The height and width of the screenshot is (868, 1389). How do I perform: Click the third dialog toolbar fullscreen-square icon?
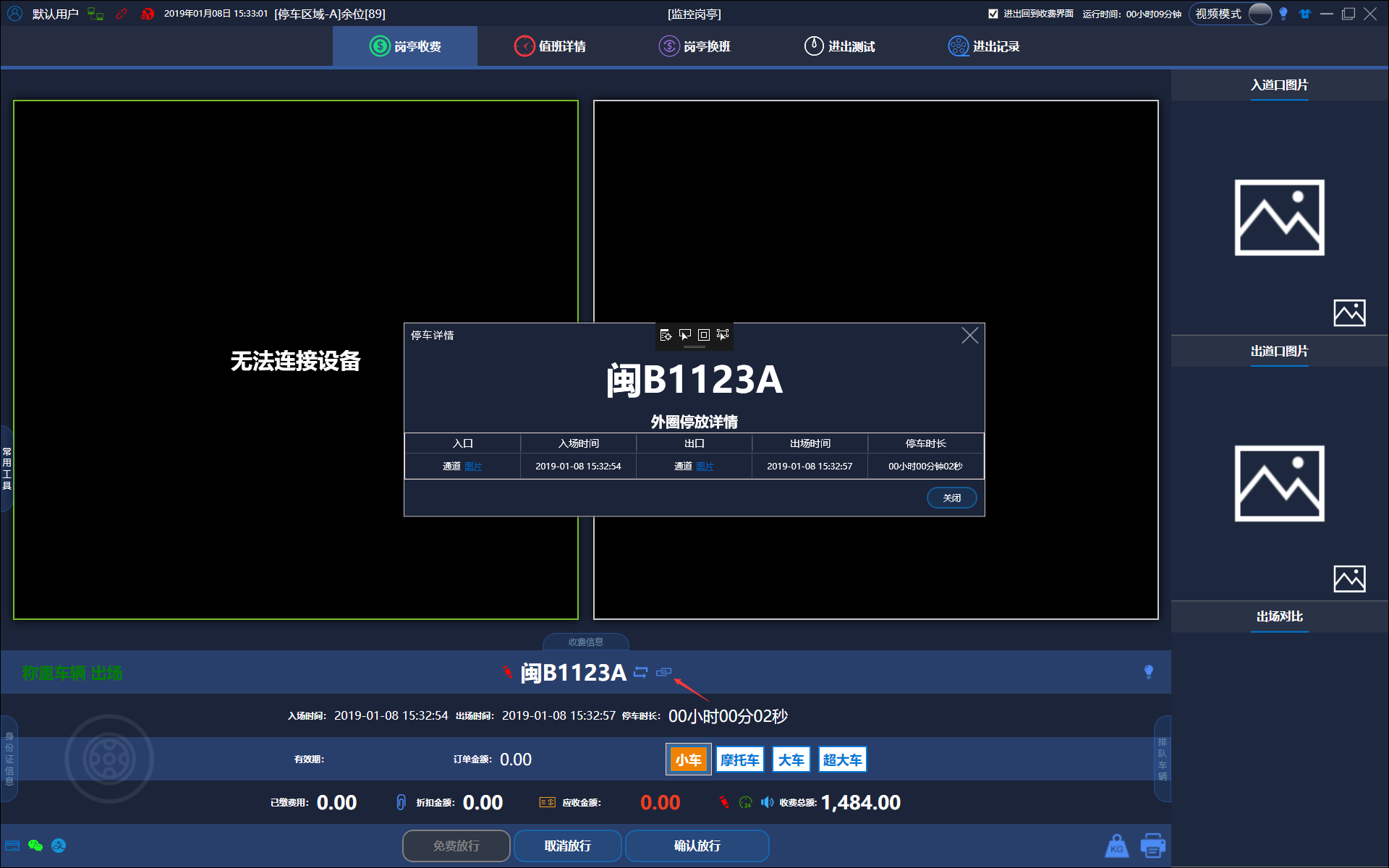(703, 335)
